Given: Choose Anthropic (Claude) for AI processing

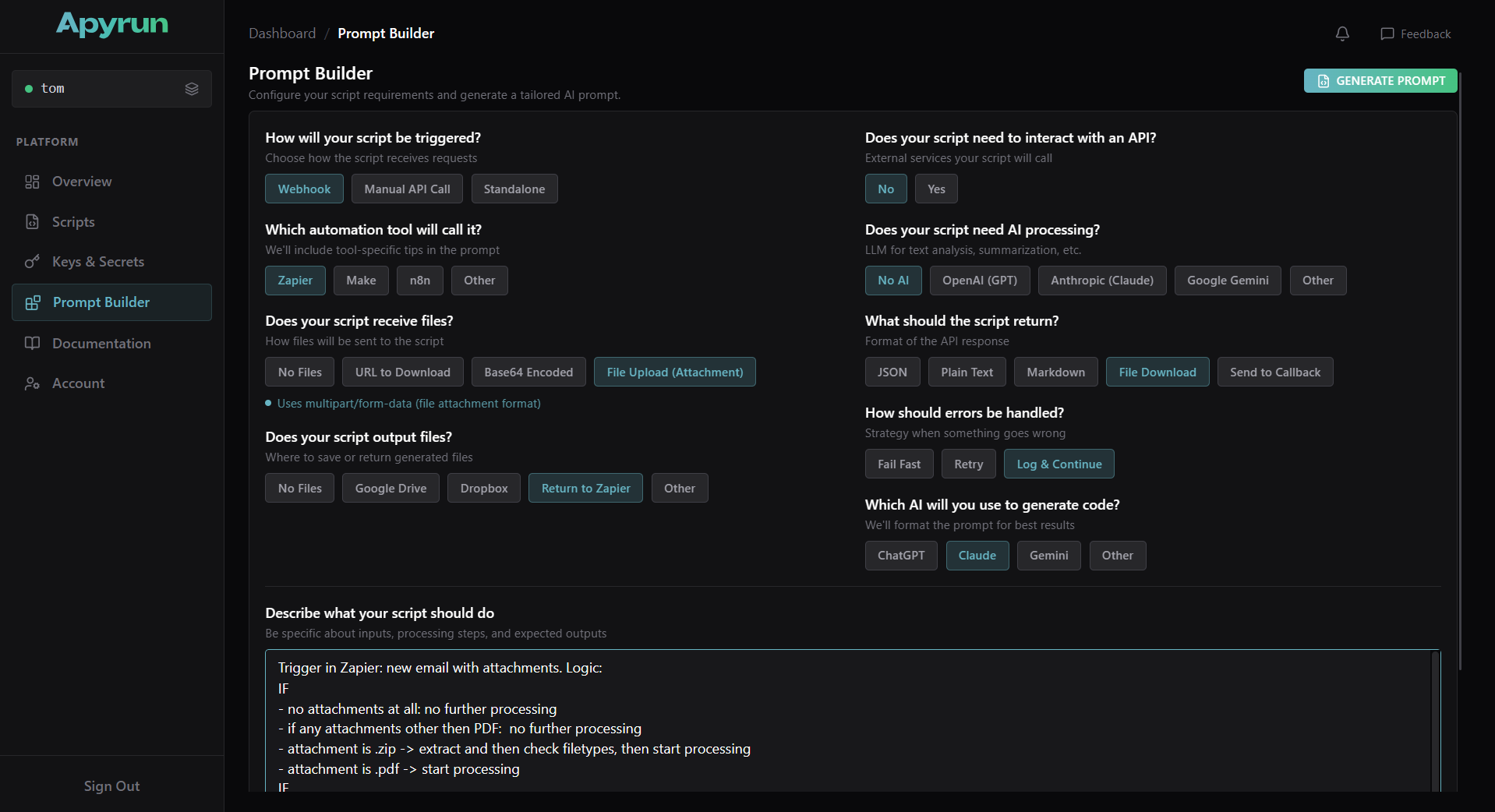Looking at the screenshot, I should click(1101, 281).
